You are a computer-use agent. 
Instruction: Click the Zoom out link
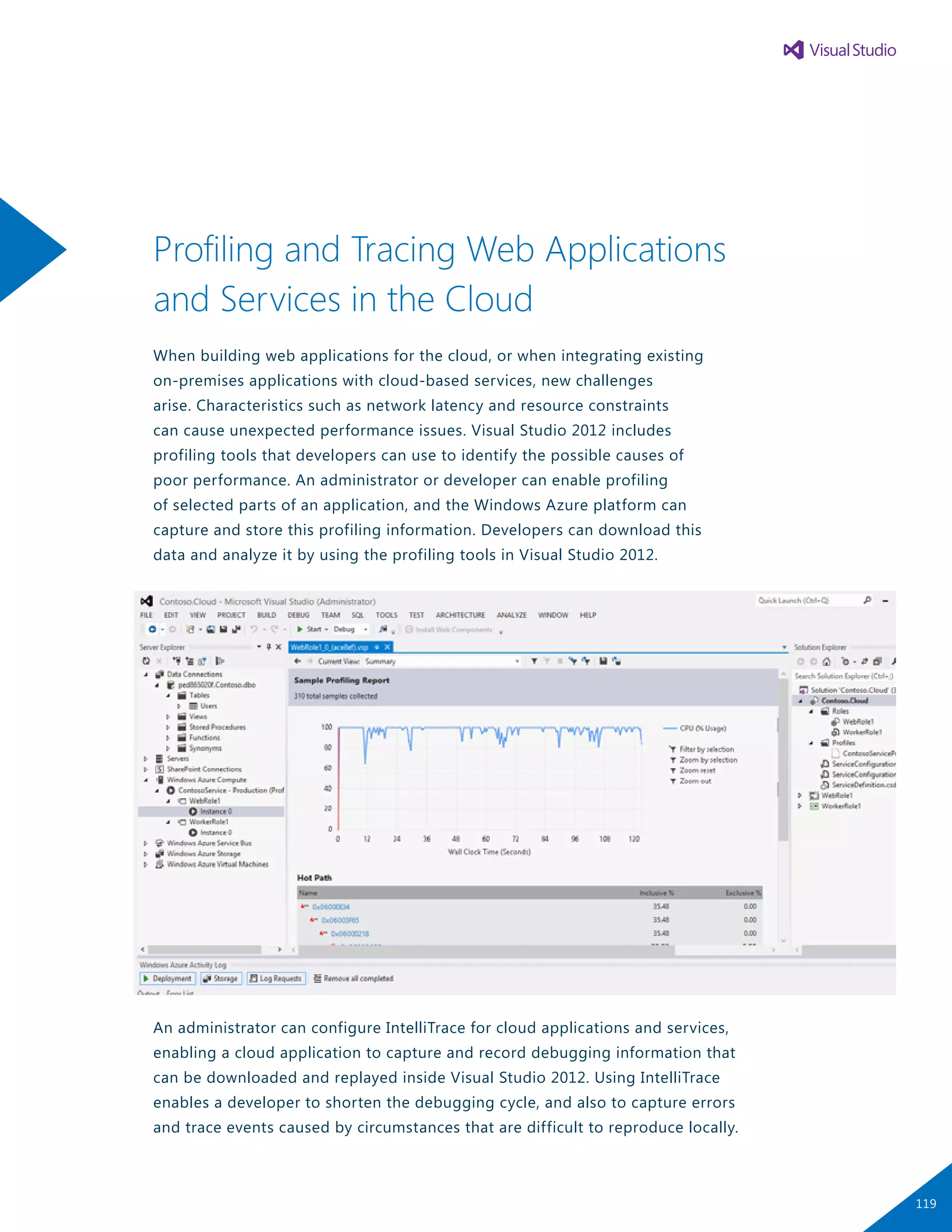[695, 782]
